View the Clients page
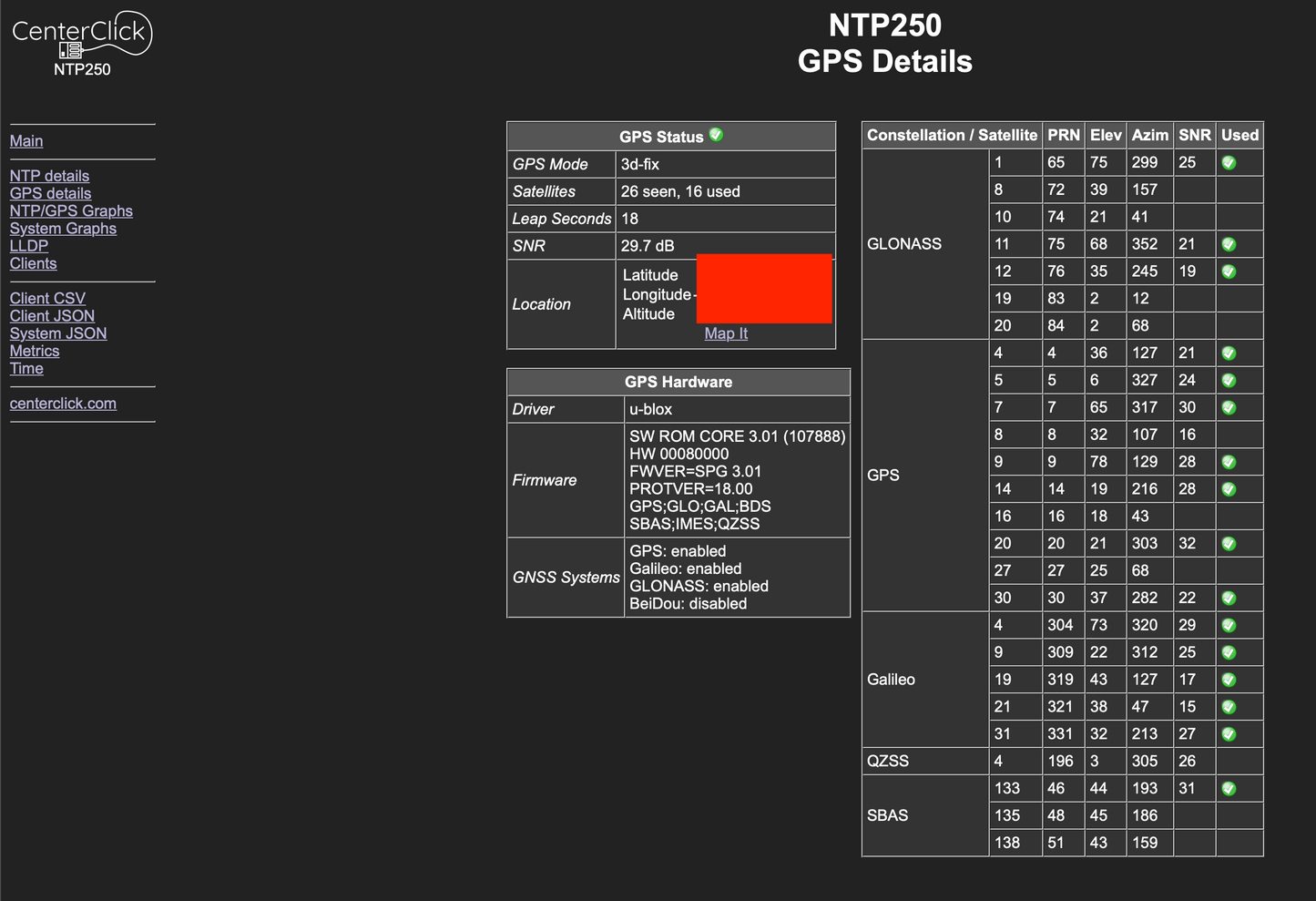Viewport: 1316px width, 901px height. 33,263
